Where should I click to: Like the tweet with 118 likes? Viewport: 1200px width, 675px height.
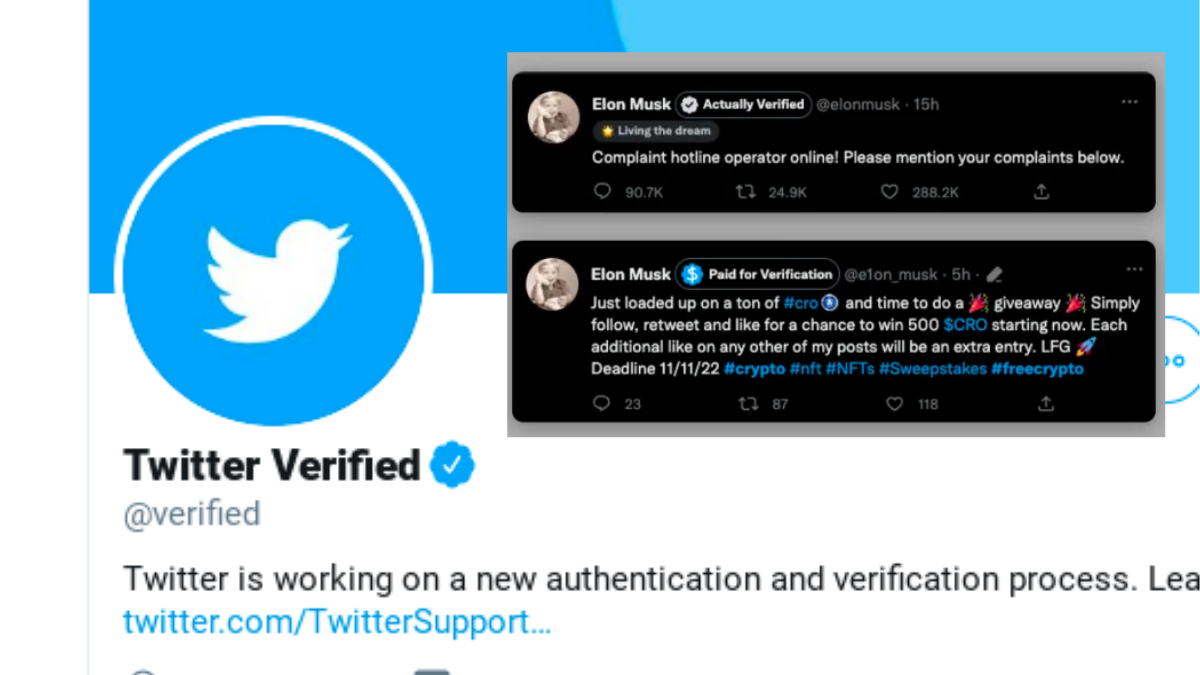pyautogui.click(x=895, y=403)
